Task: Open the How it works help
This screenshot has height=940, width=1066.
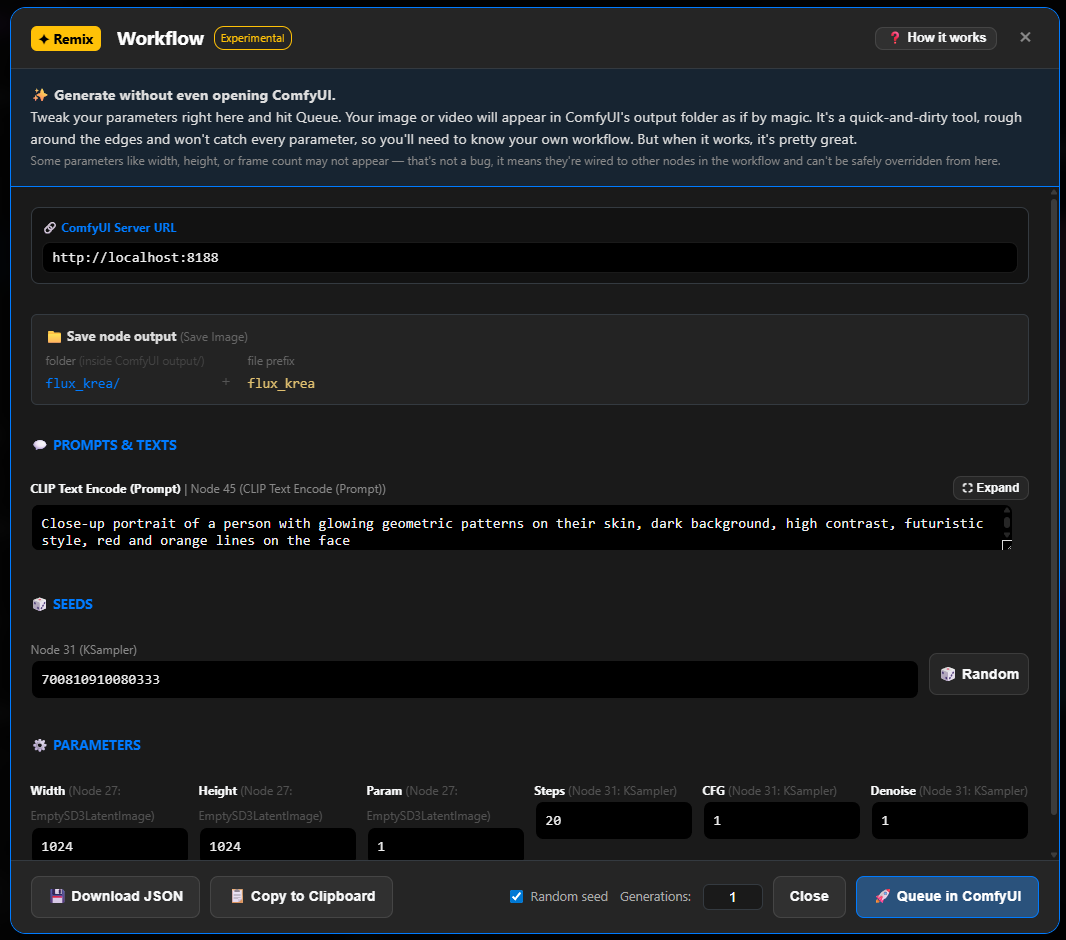Action: [935, 38]
